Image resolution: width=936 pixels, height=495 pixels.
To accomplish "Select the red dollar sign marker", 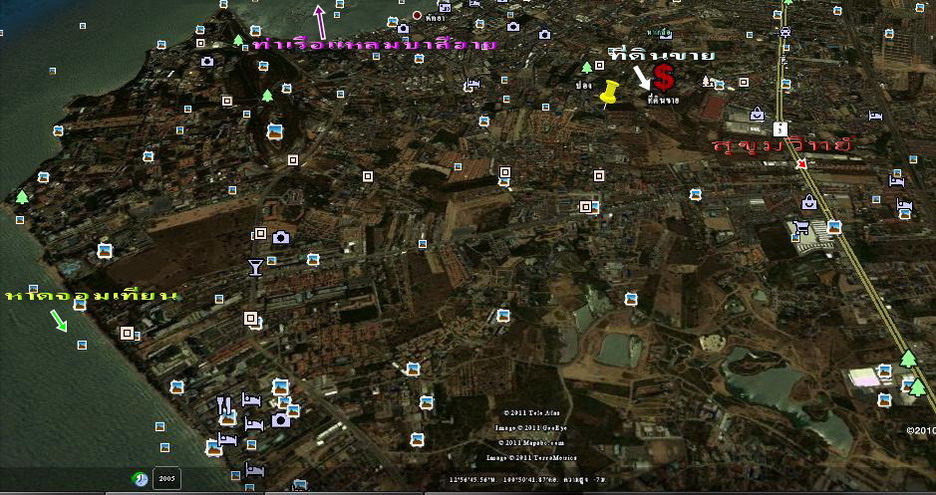I will 663,76.
